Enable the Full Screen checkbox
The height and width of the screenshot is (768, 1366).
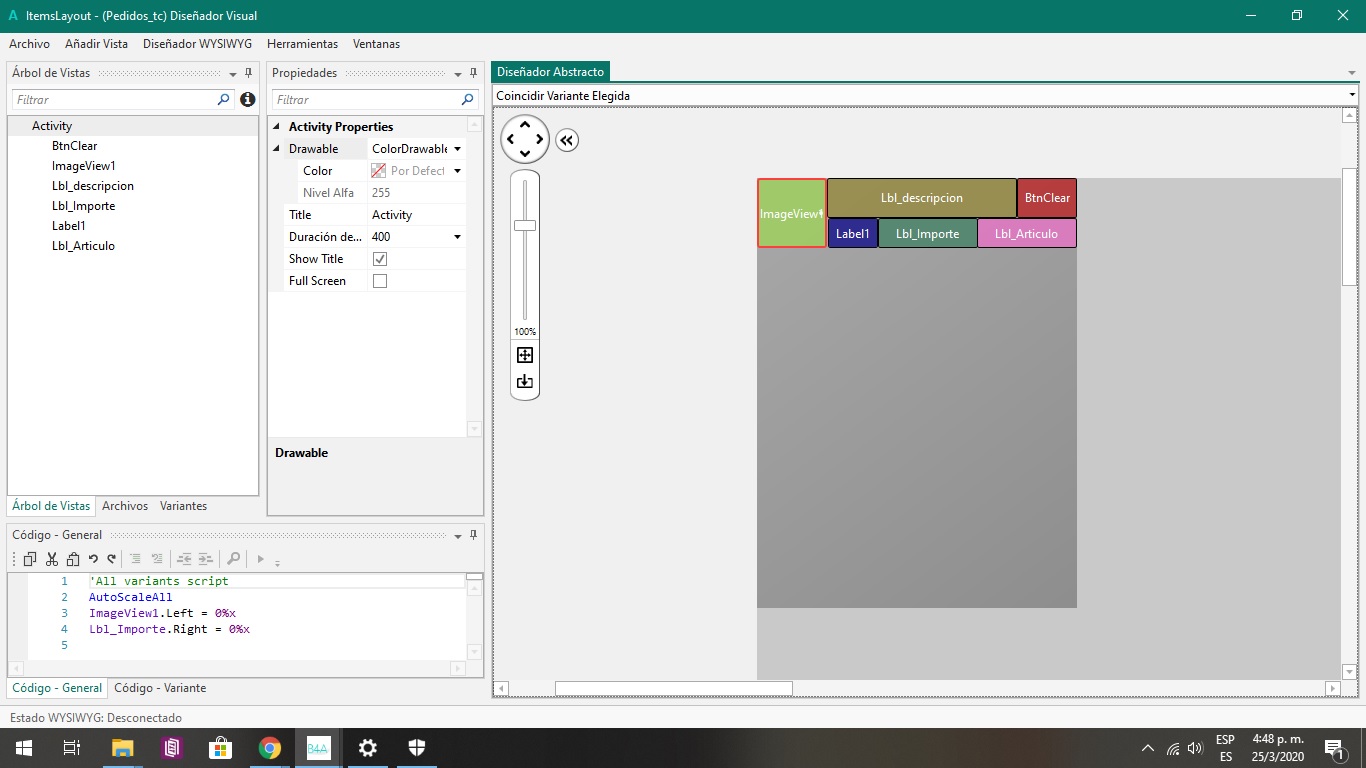pyautogui.click(x=380, y=281)
